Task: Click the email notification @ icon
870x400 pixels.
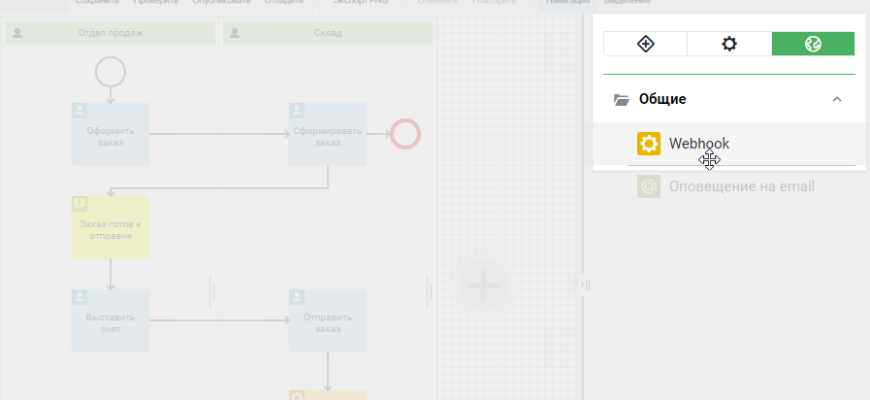Action: (x=649, y=186)
